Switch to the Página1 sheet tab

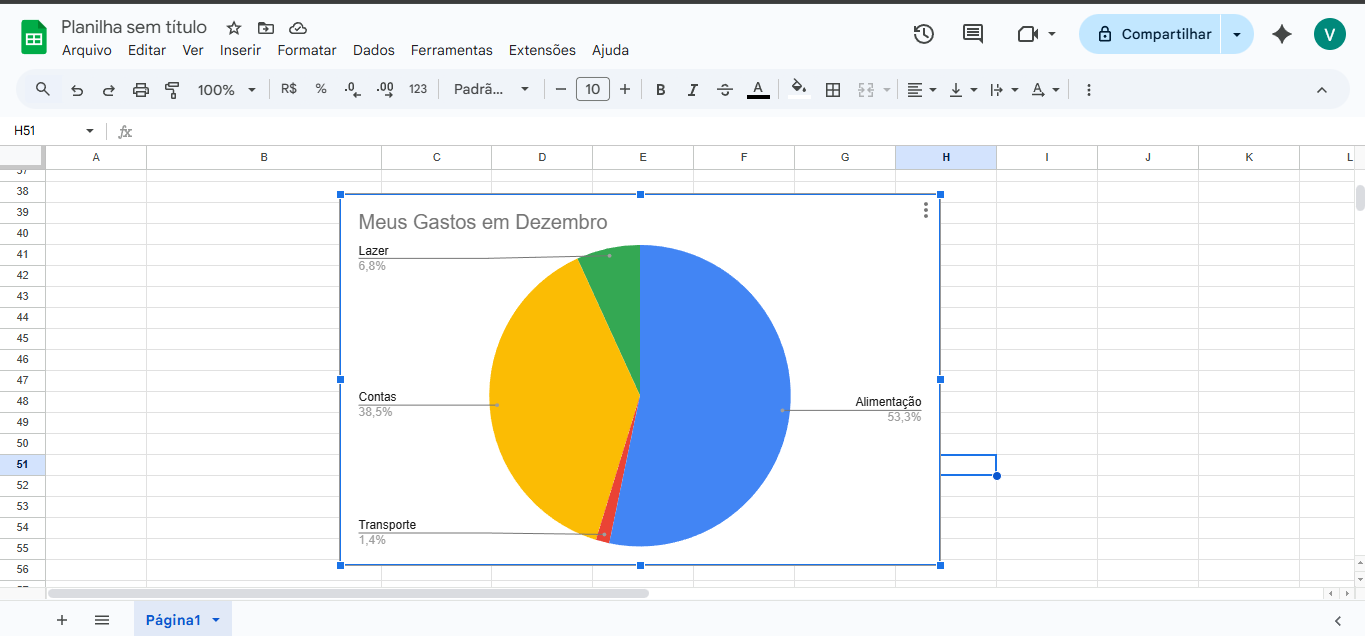pyautogui.click(x=173, y=620)
